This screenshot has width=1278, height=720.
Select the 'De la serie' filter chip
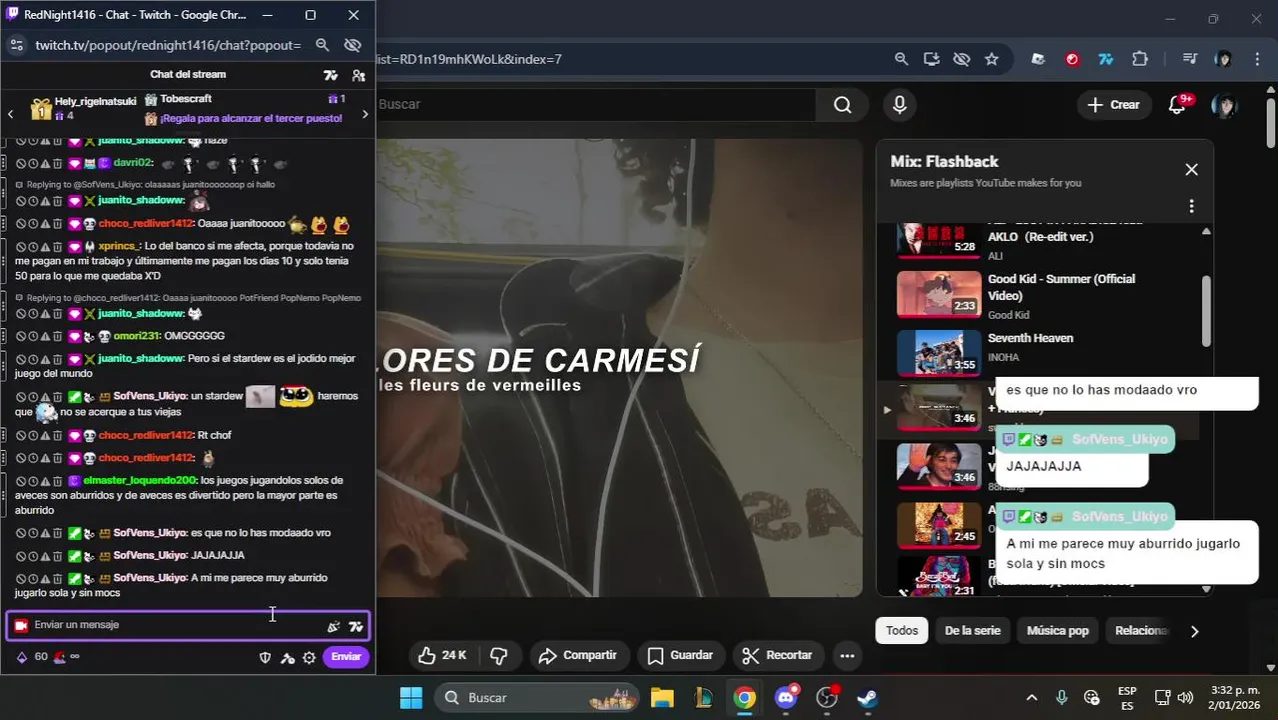tap(972, 630)
